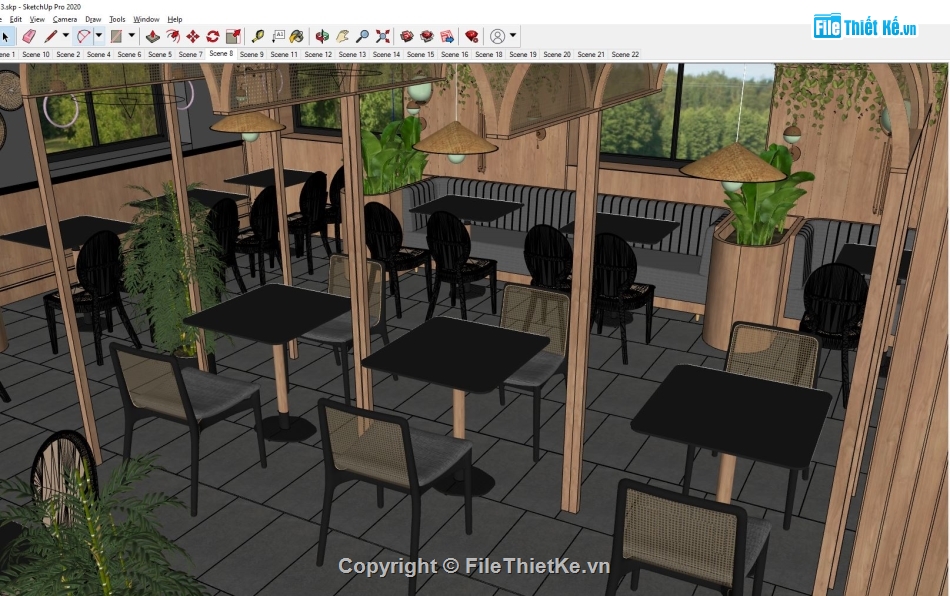This screenshot has width=950, height=596.
Task: Switch to the Scene 14 tab
Action: click(386, 55)
